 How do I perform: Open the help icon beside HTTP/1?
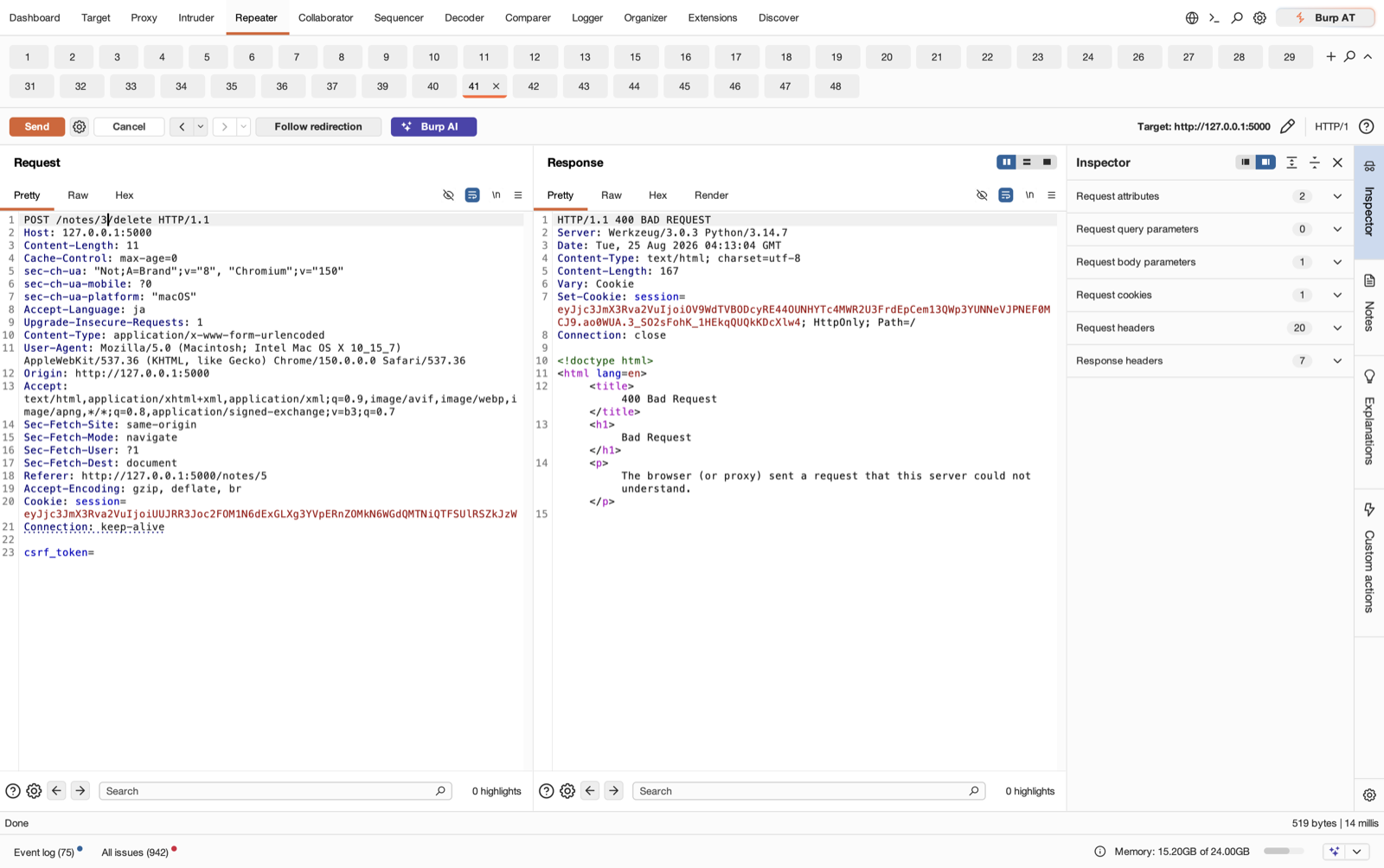pos(1366,127)
